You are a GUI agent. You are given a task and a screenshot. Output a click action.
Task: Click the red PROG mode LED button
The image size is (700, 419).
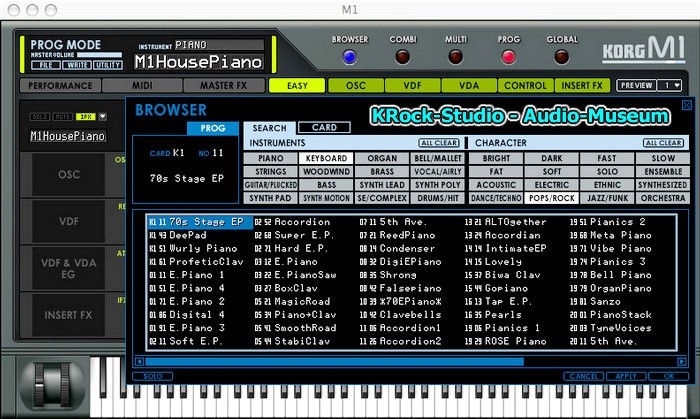(508, 57)
